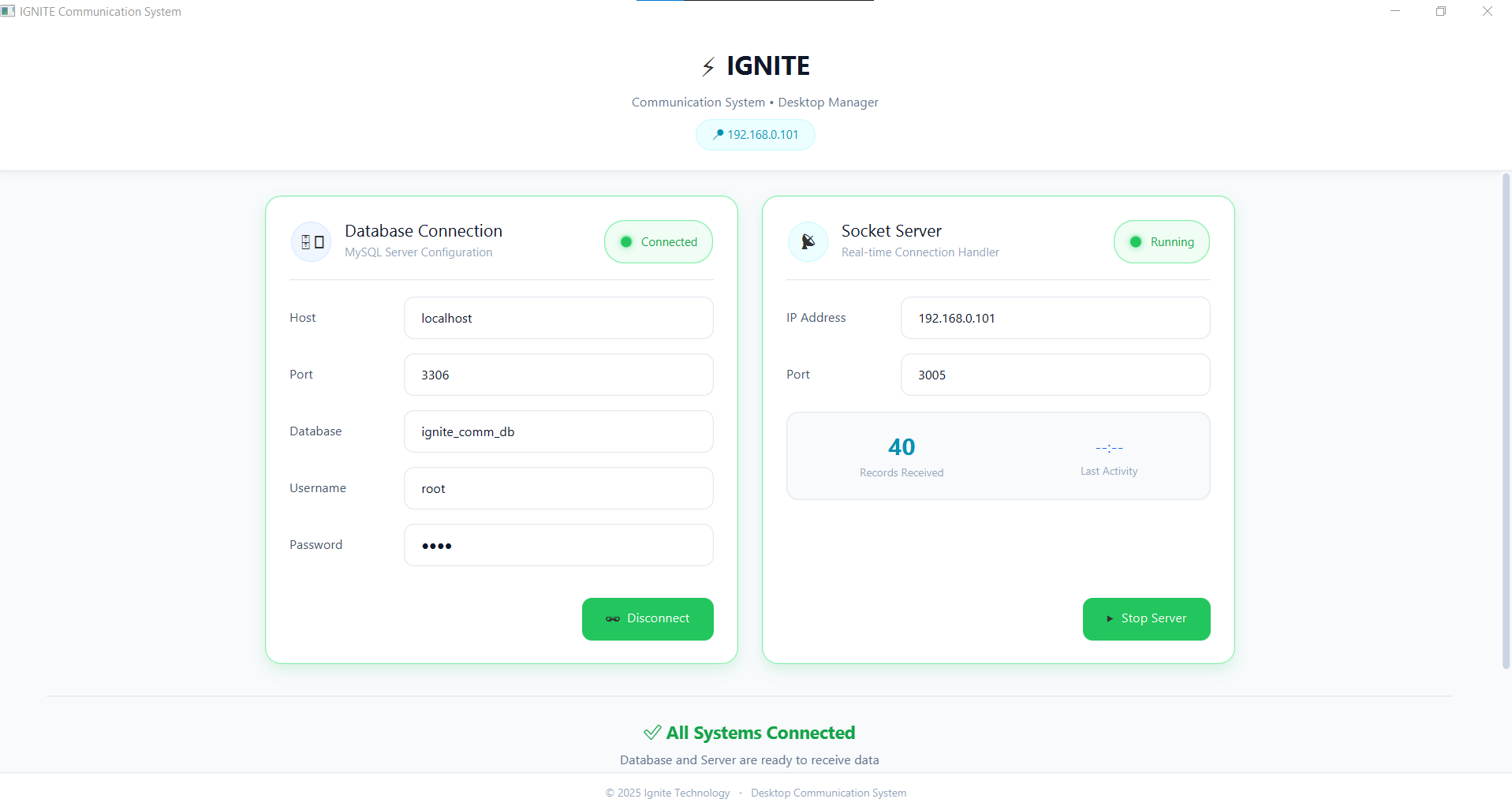Focus the socket IP Address field

[1055, 318]
